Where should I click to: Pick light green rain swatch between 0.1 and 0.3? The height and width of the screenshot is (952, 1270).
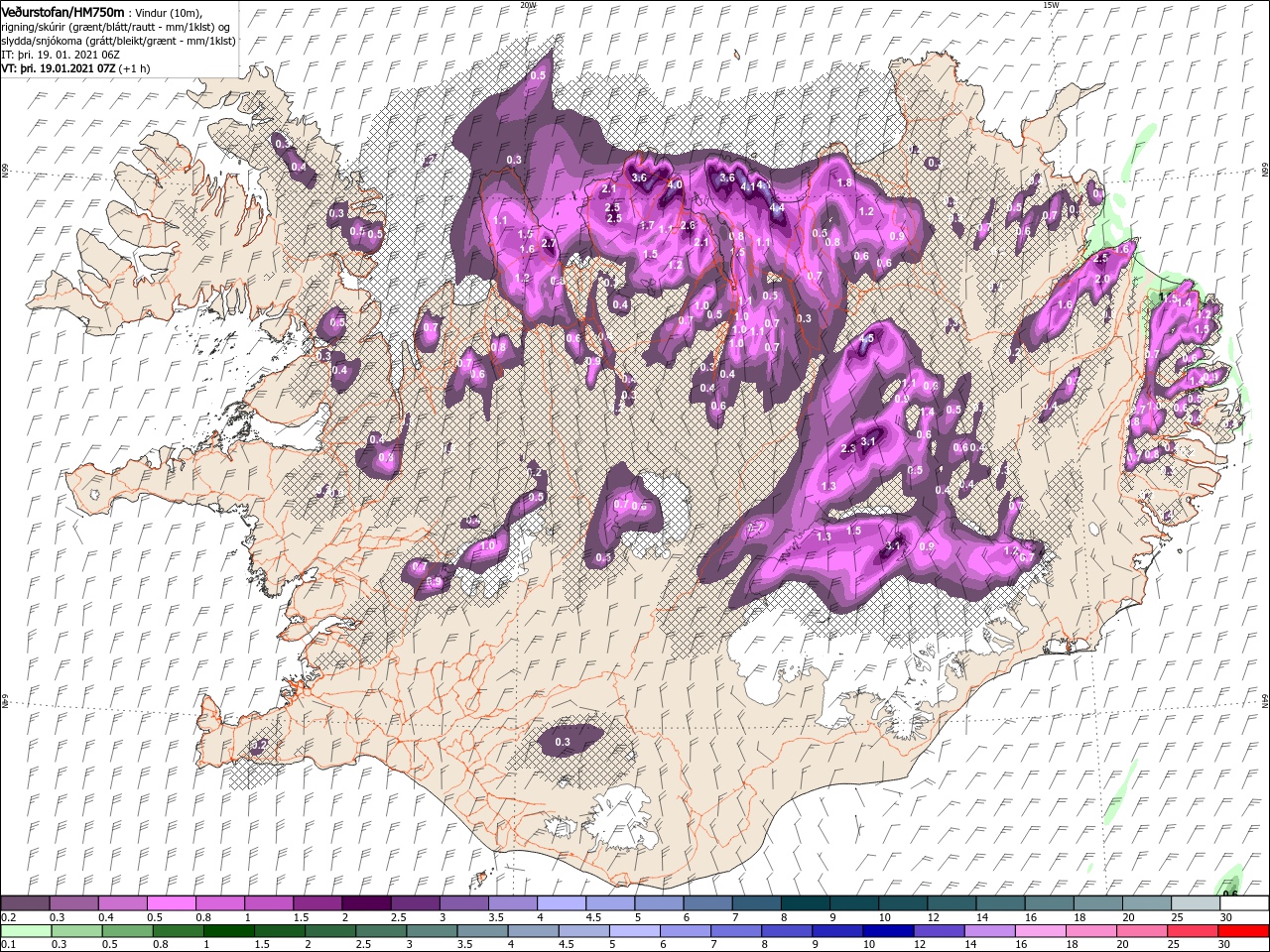[25, 931]
